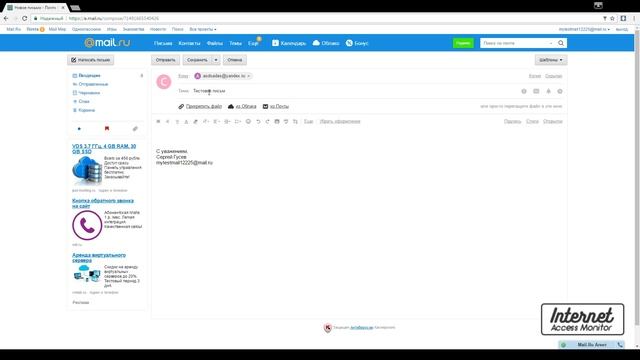
Task: Open the More menu in header
Action: 253,43
